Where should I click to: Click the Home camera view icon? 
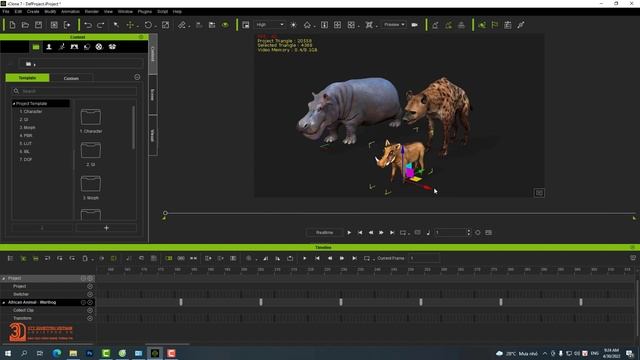(x=307, y=25)
